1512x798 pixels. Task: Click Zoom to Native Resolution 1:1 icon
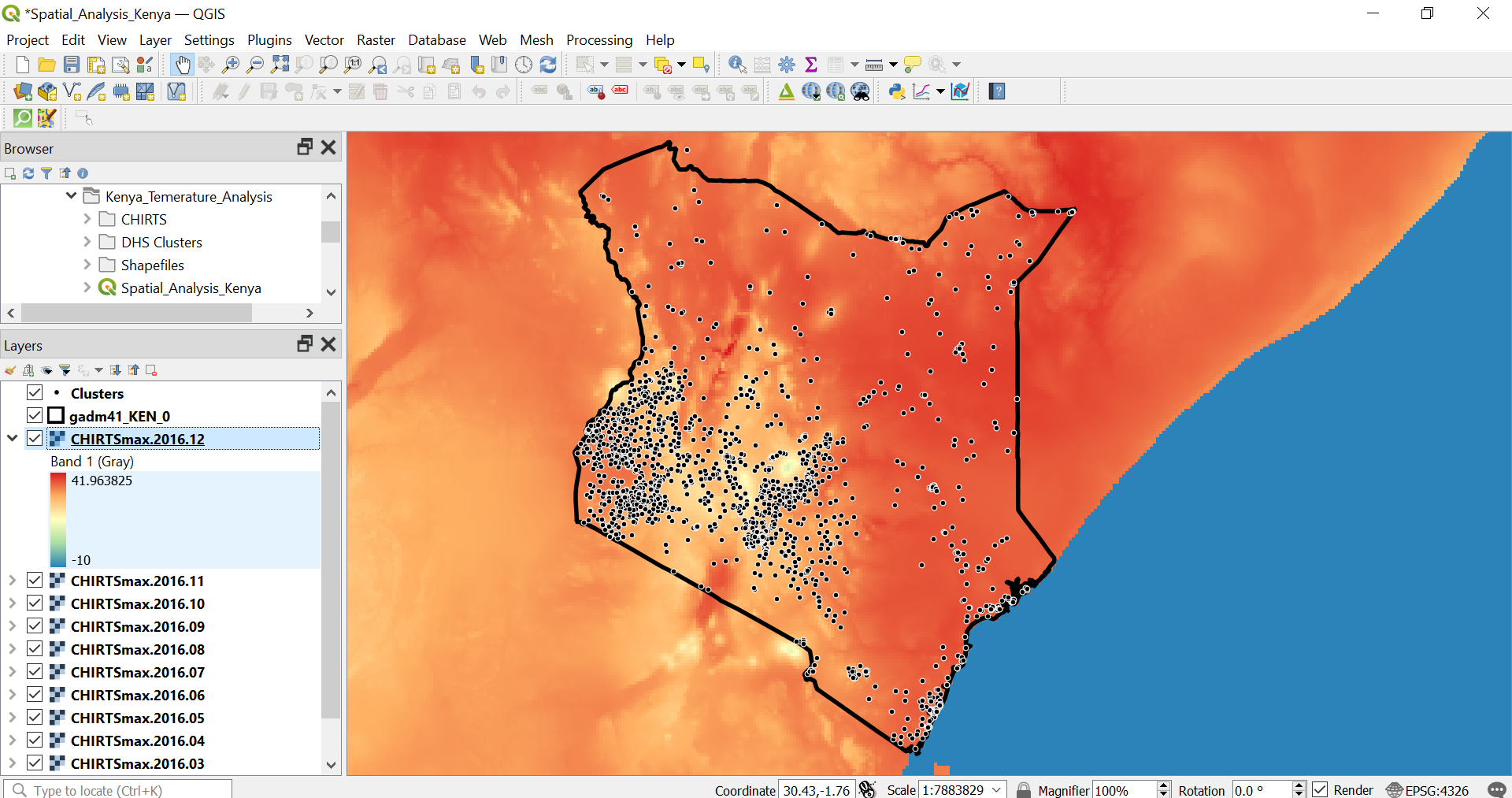[x=353, y=65]
